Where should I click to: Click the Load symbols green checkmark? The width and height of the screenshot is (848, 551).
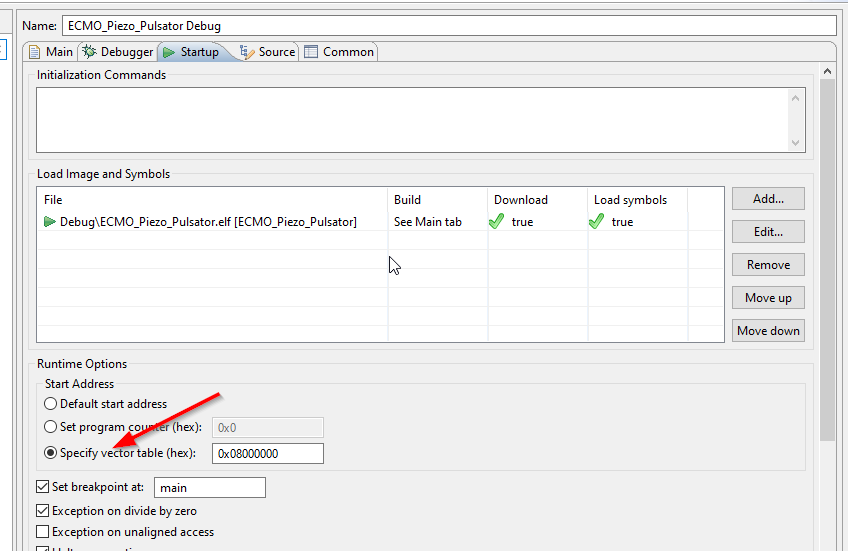(x=597, y=221)
